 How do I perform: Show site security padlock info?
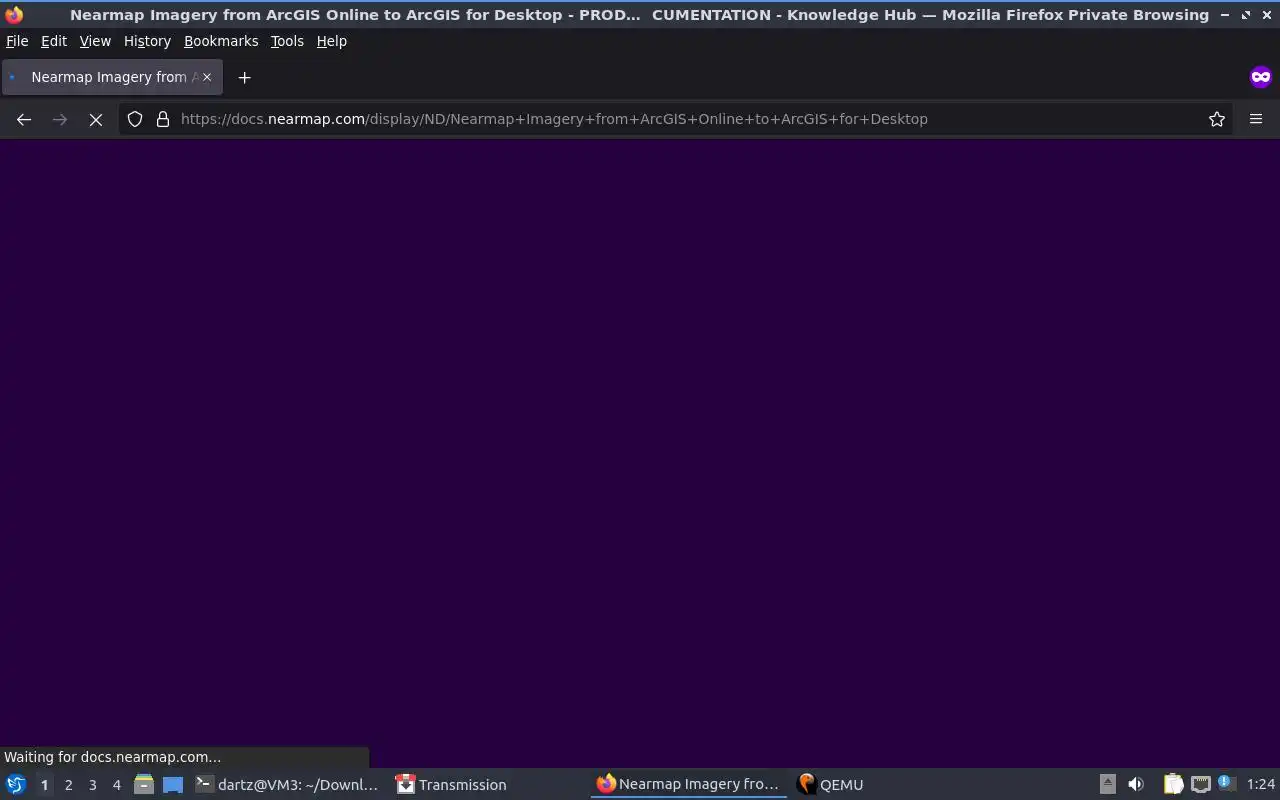pos(163,119)
